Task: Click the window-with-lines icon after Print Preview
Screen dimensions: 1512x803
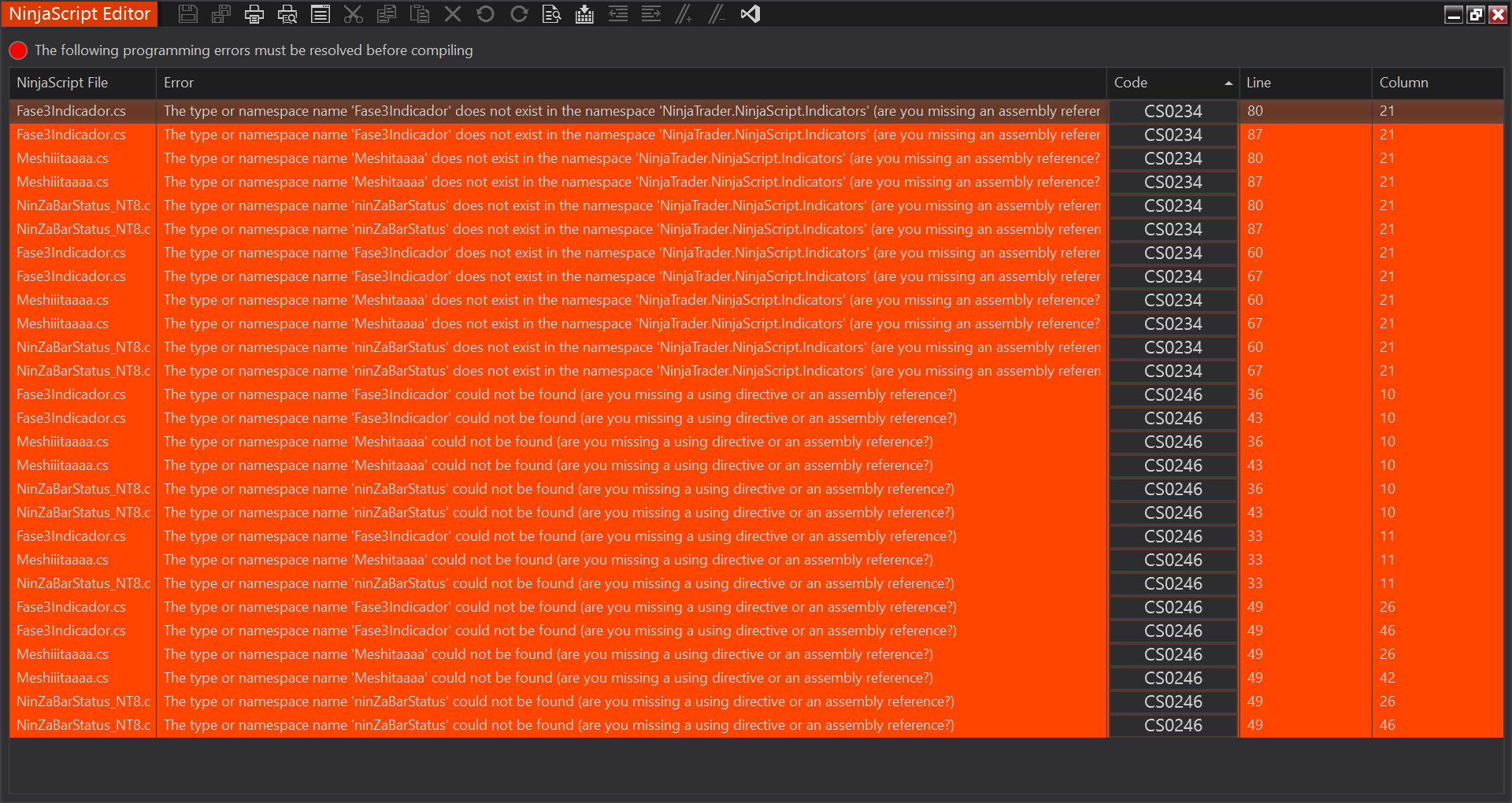Action: (x=321, y=14)
